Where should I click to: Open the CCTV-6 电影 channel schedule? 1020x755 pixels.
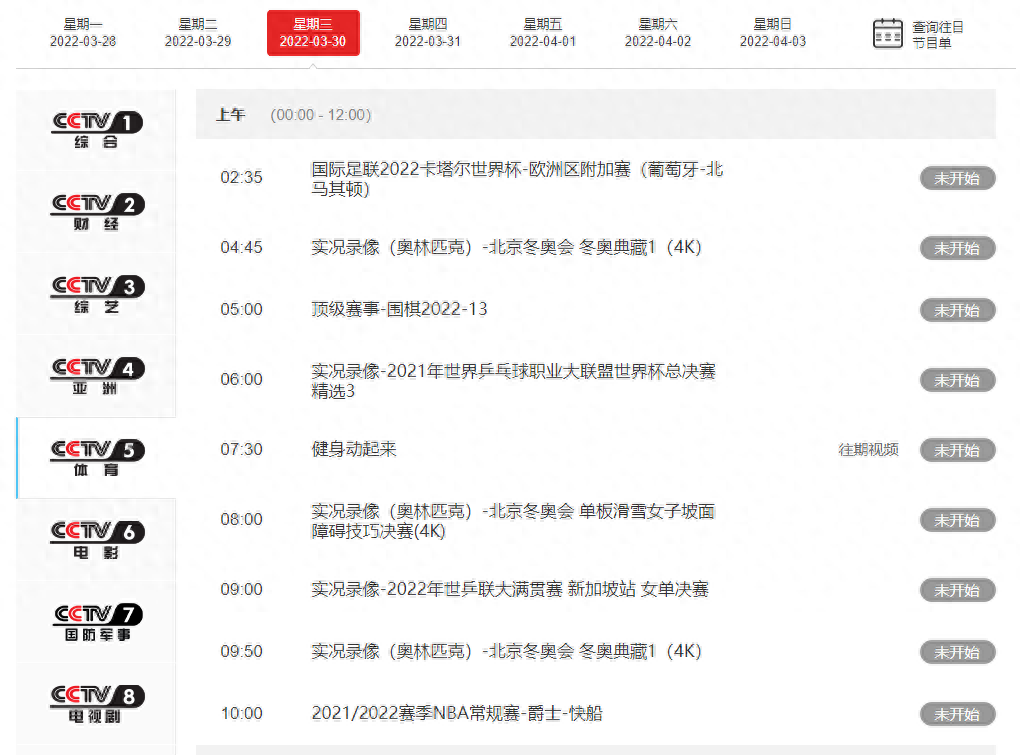click(x=95, y=539)
